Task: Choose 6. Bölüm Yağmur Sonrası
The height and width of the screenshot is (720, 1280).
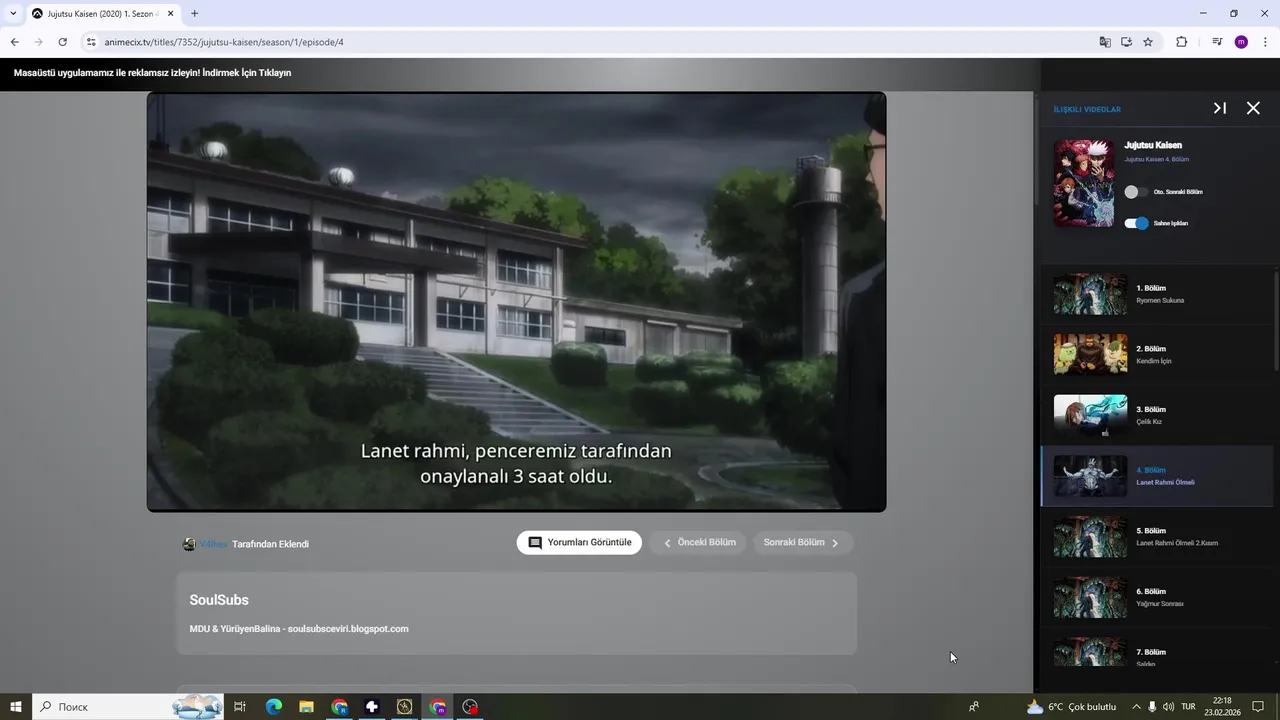Action: (1157, 597)
